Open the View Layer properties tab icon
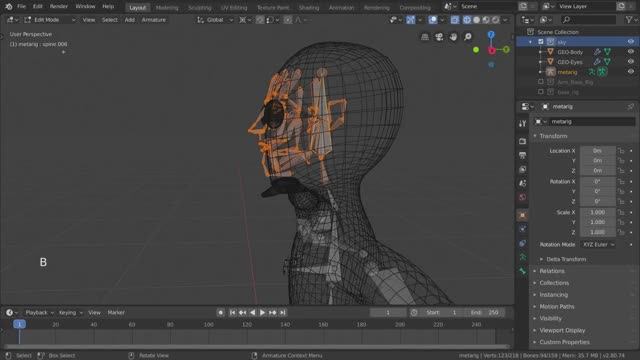This screenshot has width=640, height=360. coord(522,169)
